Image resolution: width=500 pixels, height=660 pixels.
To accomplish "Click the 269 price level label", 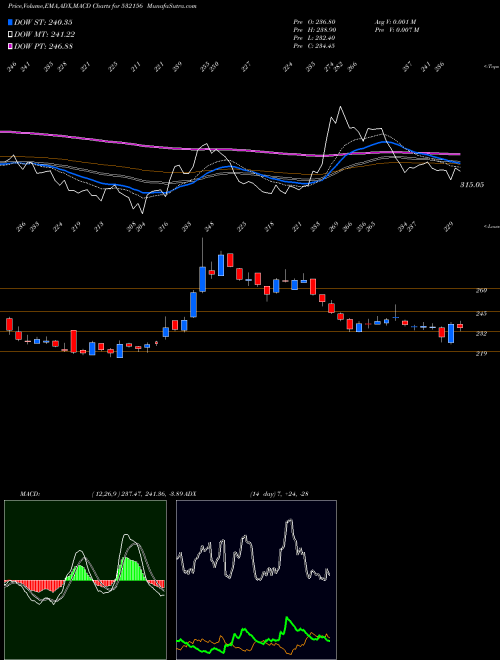I will [481, 290].
